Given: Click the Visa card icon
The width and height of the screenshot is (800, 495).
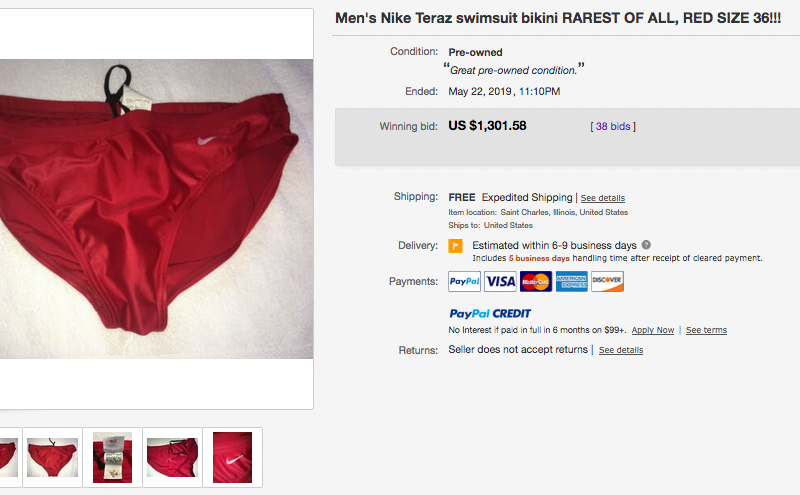Looking at the screenshot, I should pos(500,282).
